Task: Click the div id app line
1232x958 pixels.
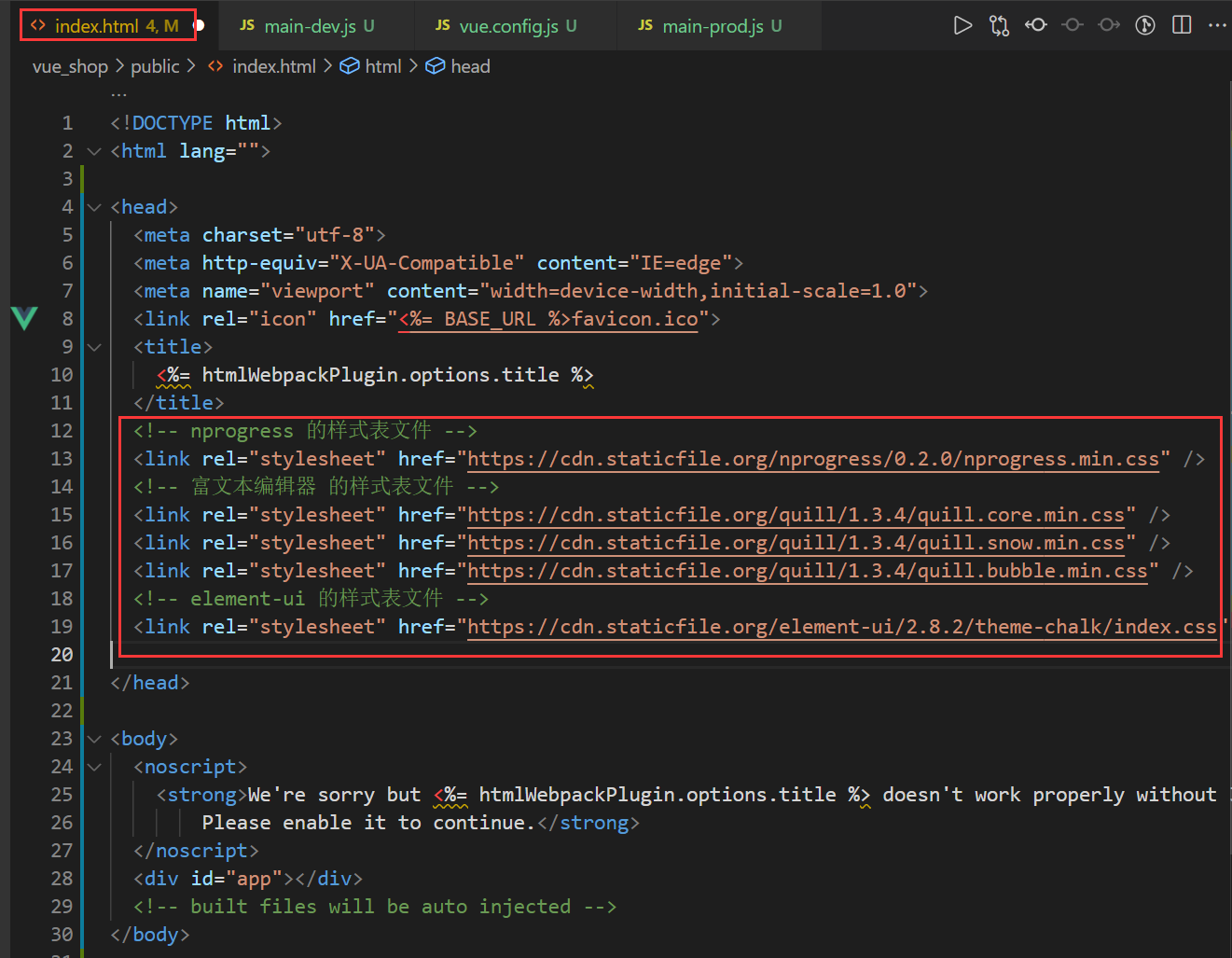Action: [248, 879]
